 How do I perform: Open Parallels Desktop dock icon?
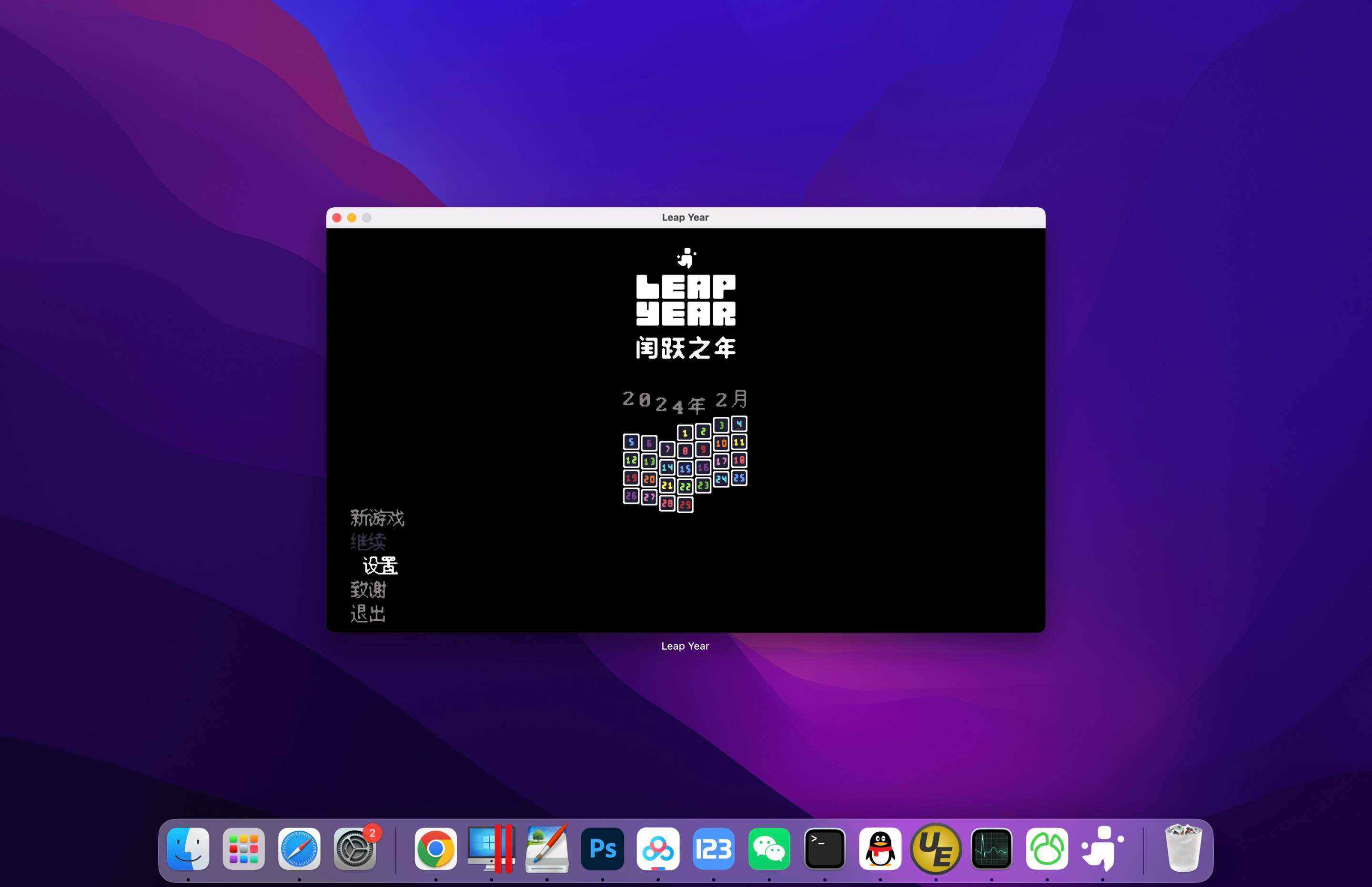click(491, 849)
